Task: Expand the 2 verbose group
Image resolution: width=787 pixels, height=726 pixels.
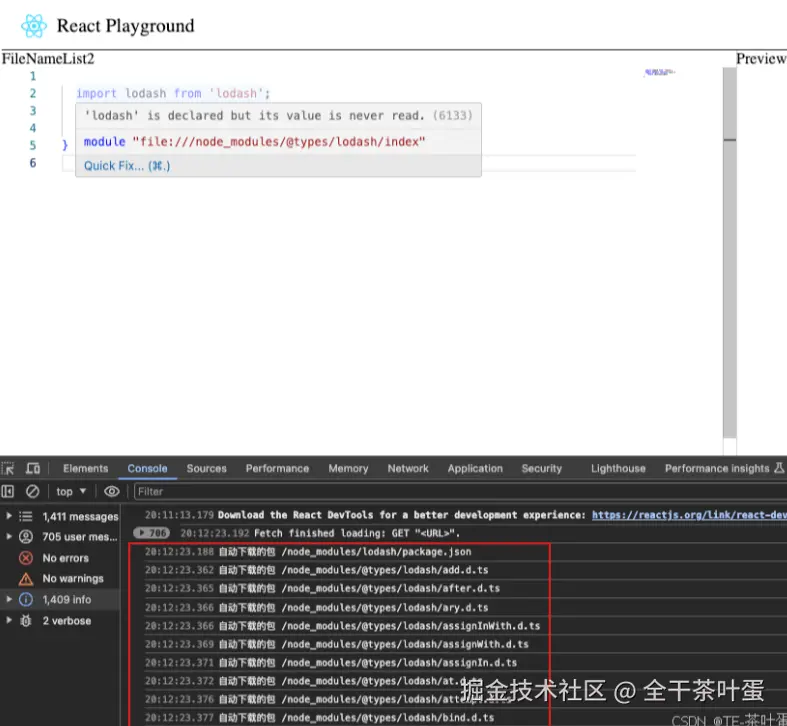Action: click(9, 620)
